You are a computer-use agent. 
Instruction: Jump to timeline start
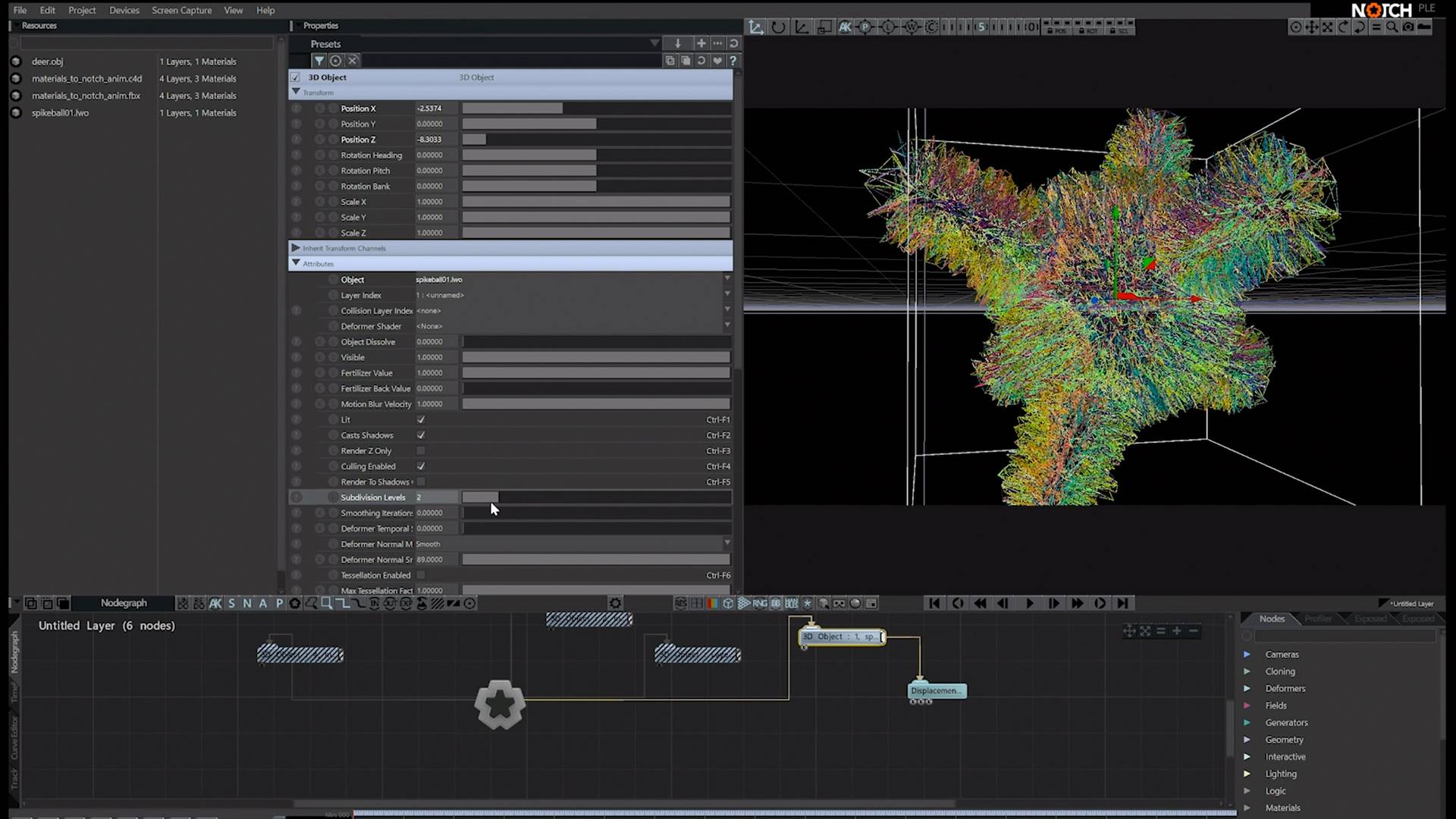(934, 604)
